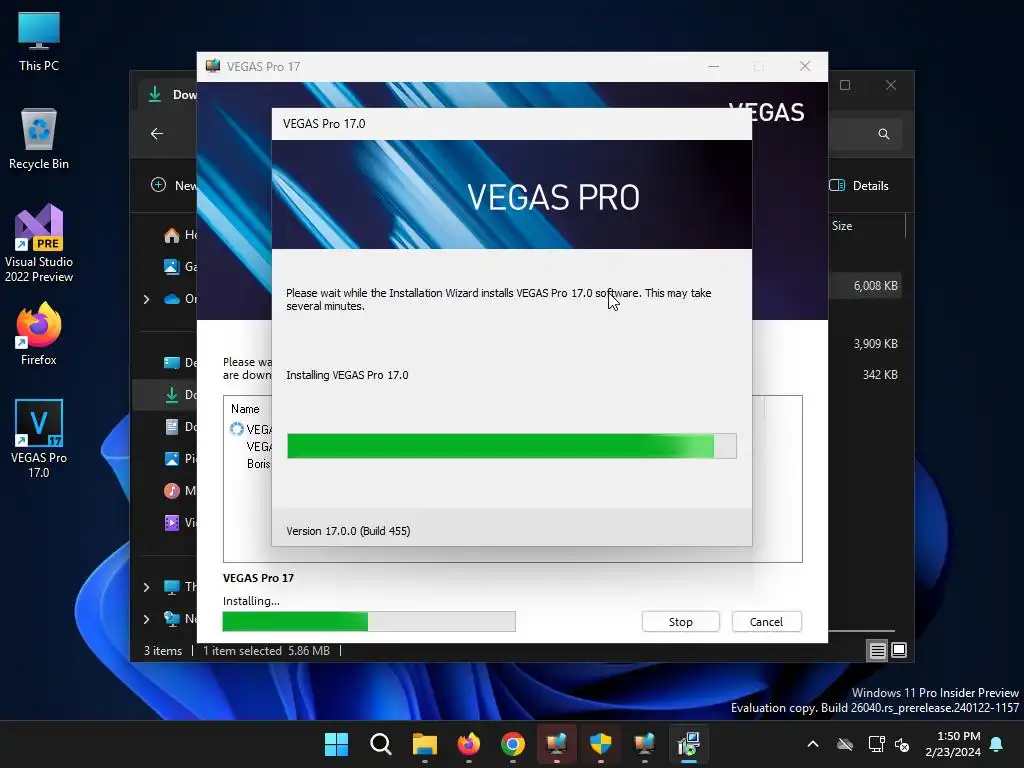This screenshot has height=768, width=1024.
Task: Select the Pictures icon in Explorer sidebar
Action: tap(172, 459)
